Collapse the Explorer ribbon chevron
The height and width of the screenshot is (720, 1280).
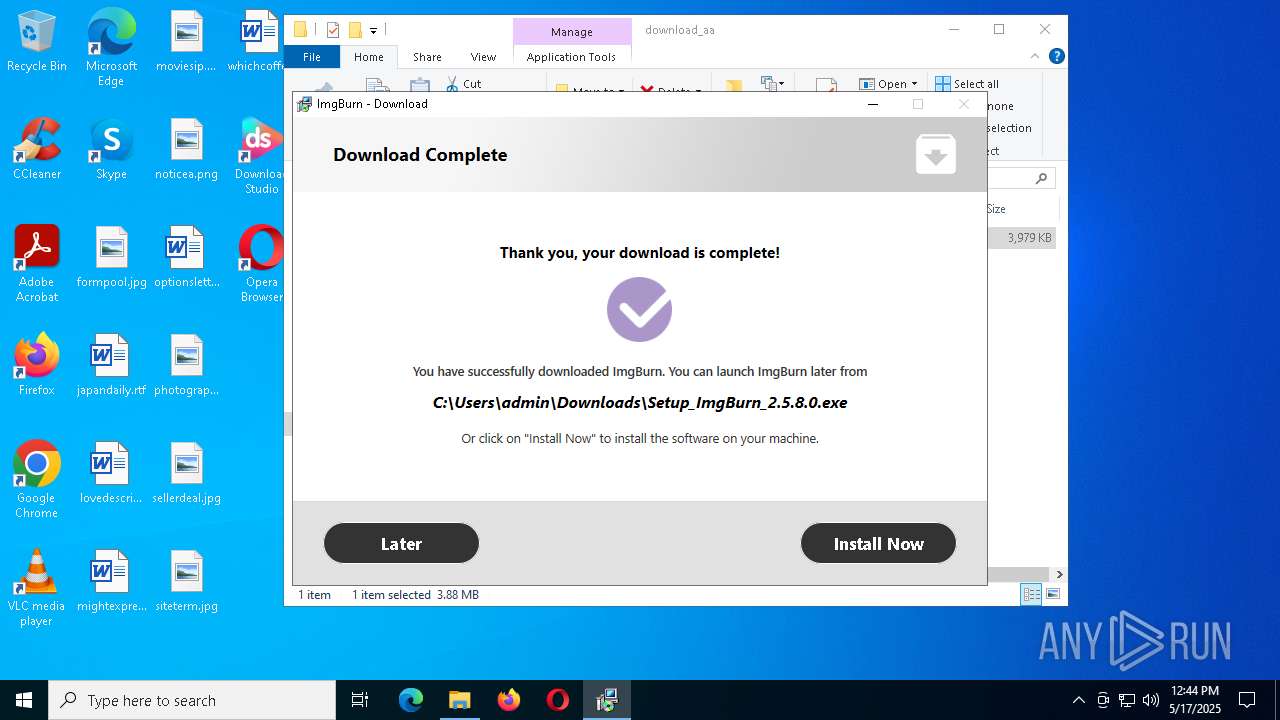coord(1035,57)
